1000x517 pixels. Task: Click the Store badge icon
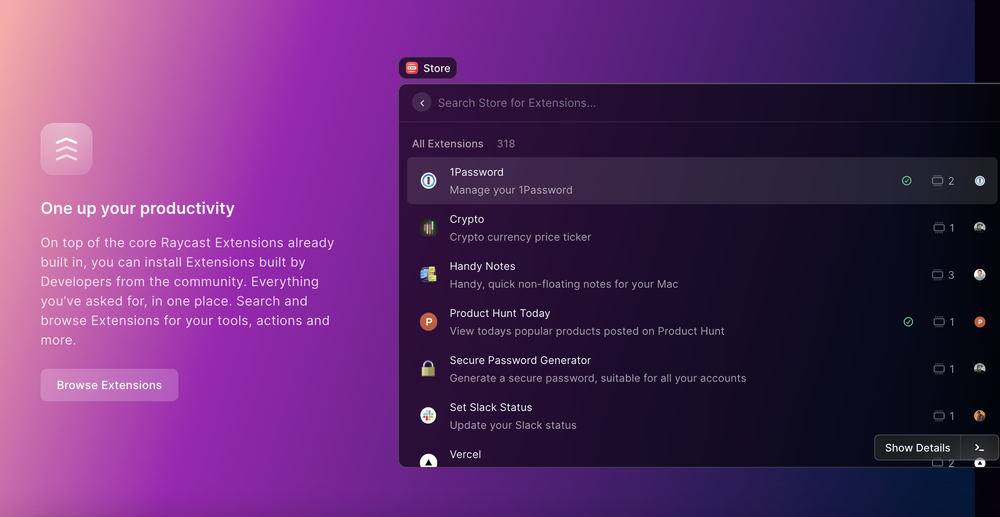pyautogui.click(x=412, y=68)
